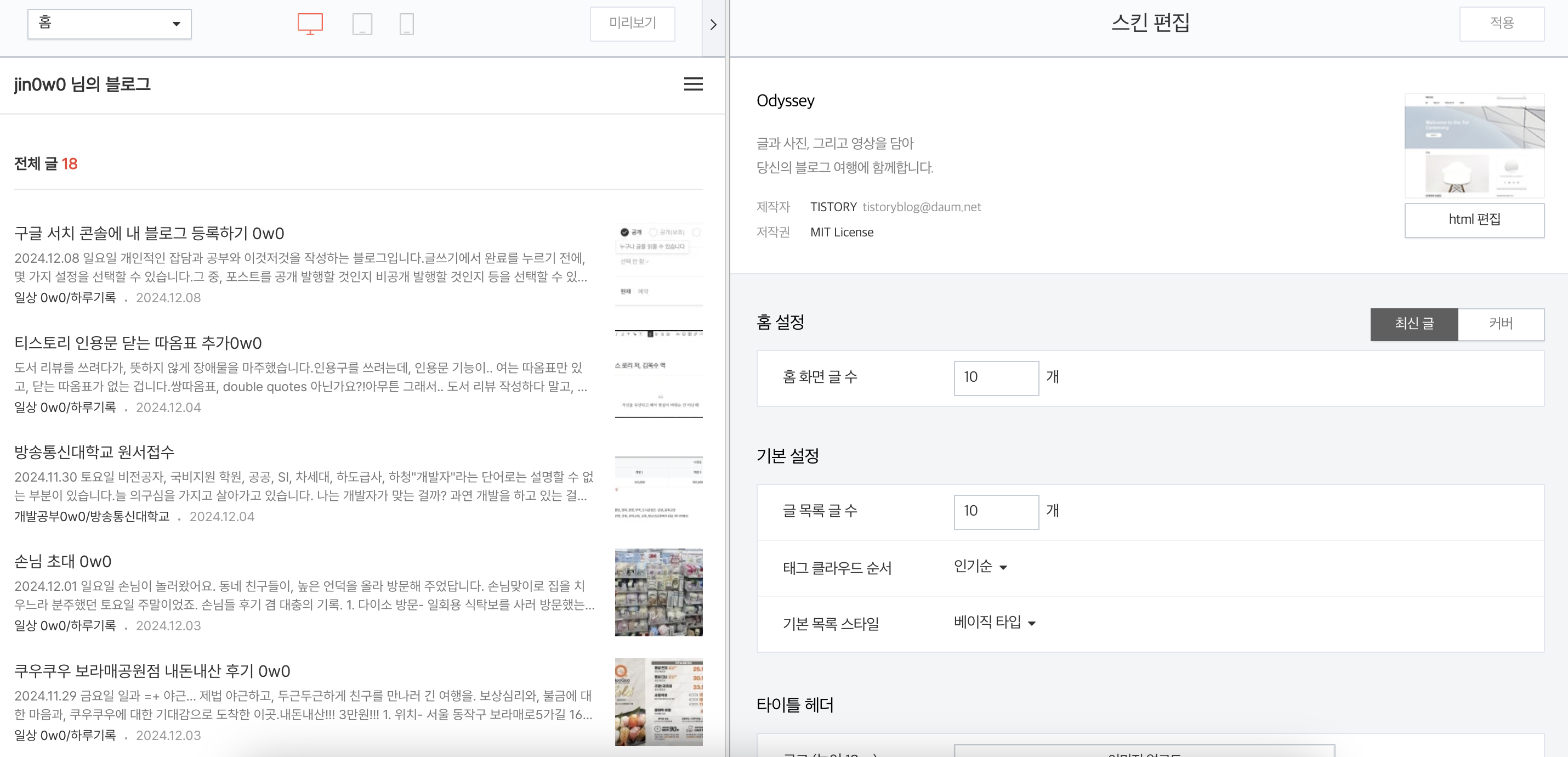Image resolution: width=1568 pixels, height=757 pixels.
Task: Open post 구글 서치 콘솔에 내 블로그 등록하기
Action: pos(149,233)
